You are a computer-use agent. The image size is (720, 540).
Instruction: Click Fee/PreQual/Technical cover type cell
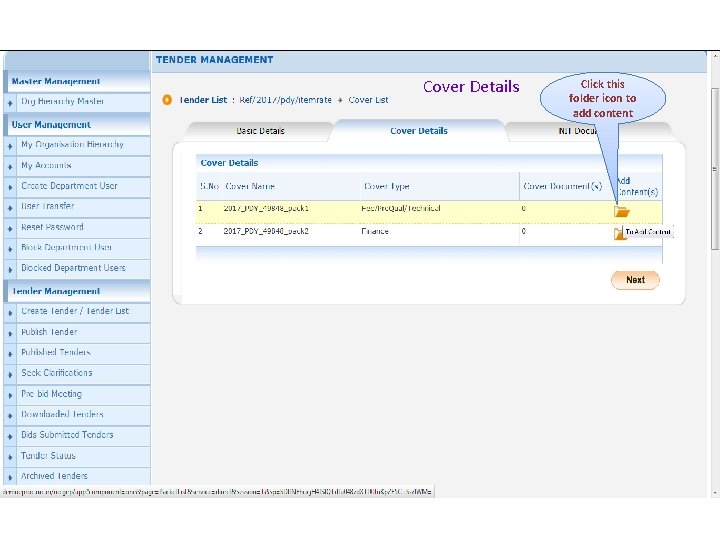400,208
